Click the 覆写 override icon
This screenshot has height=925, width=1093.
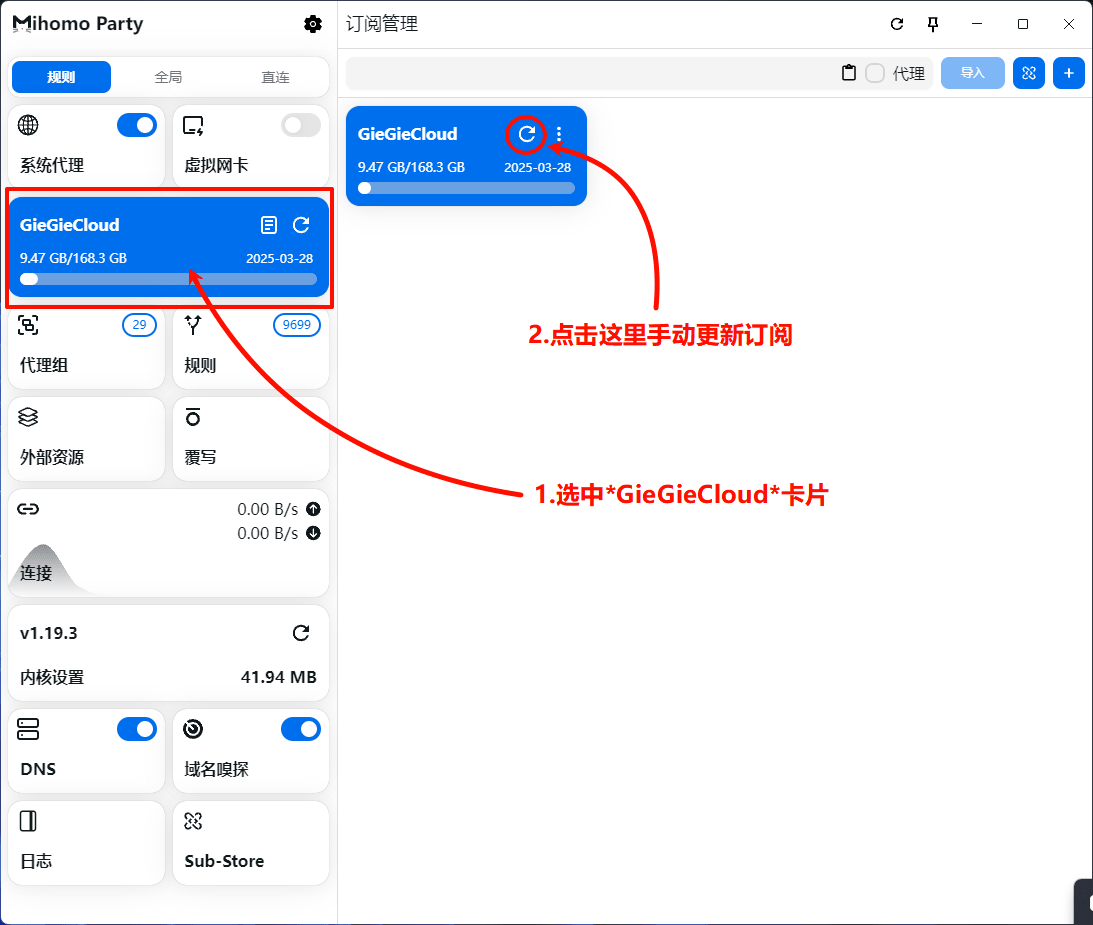tap(193, 417)
